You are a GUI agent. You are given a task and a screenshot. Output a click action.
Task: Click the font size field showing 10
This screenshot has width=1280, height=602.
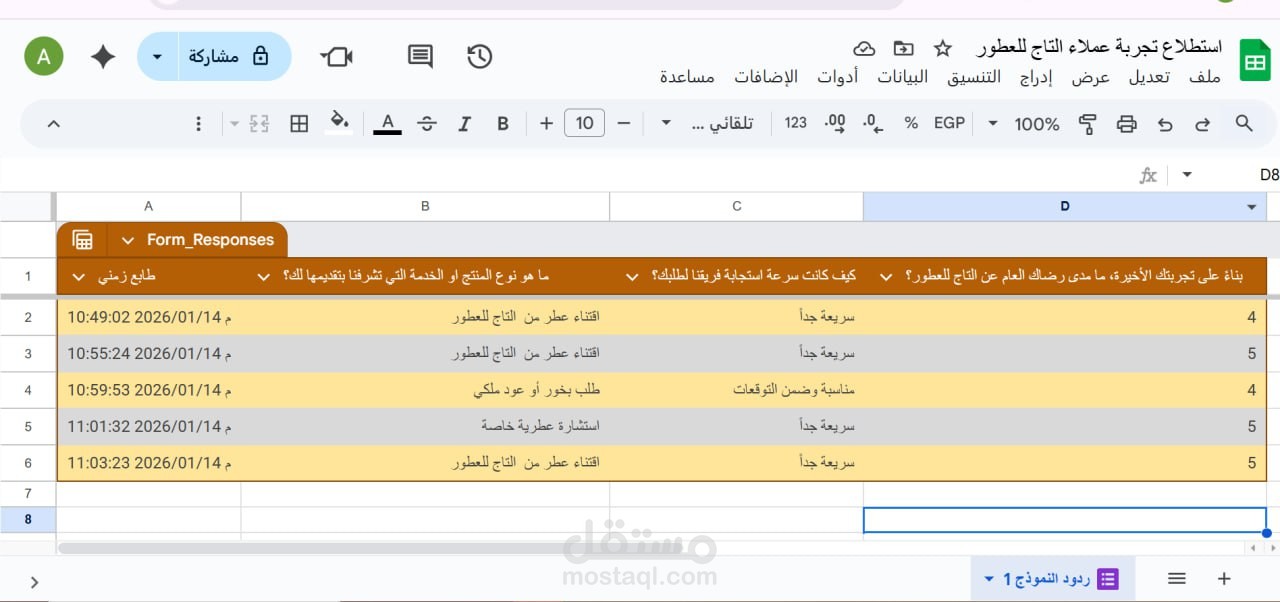pyautogui.click(x=585, y=123)
